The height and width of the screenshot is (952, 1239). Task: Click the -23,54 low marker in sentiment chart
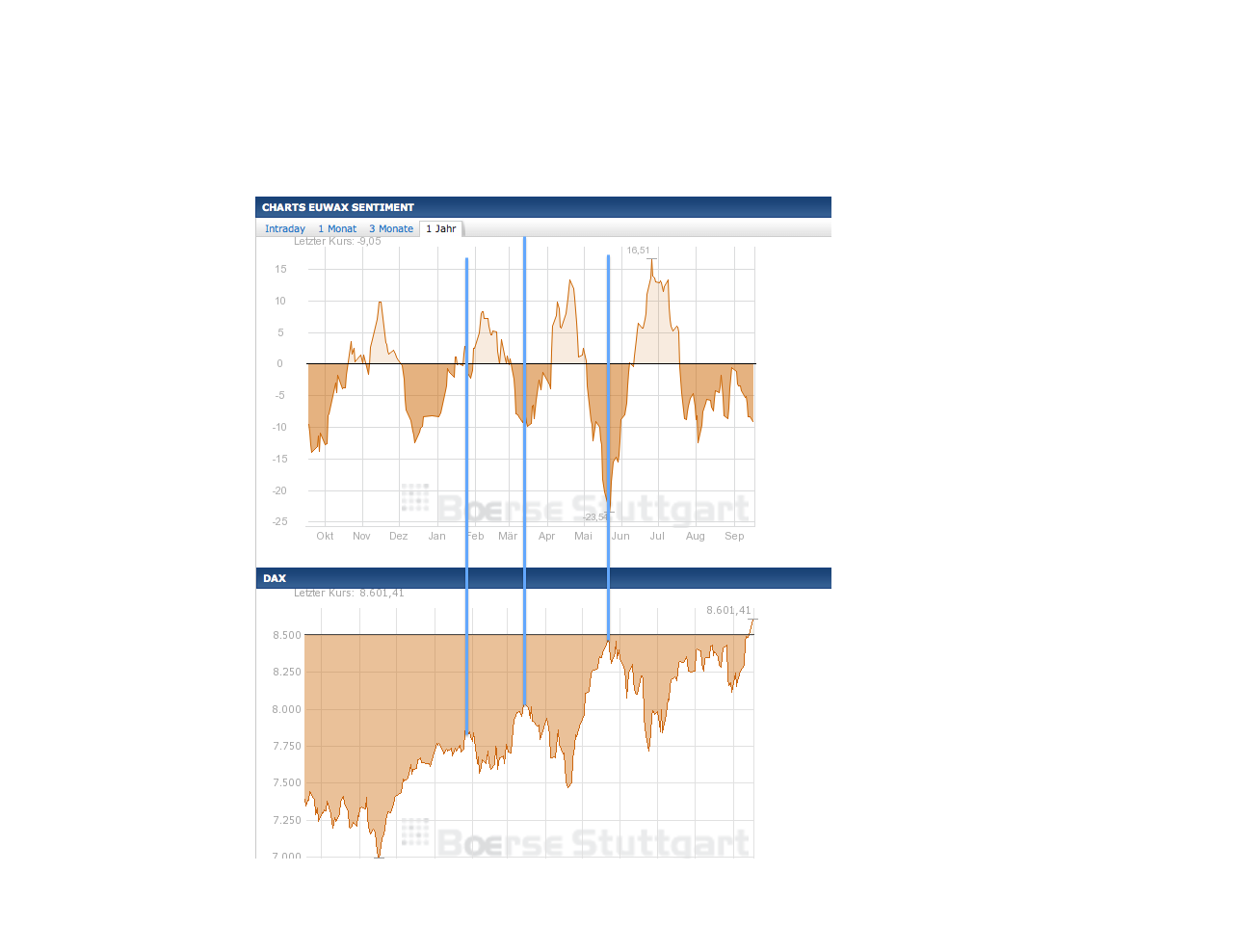click(595, 516)
